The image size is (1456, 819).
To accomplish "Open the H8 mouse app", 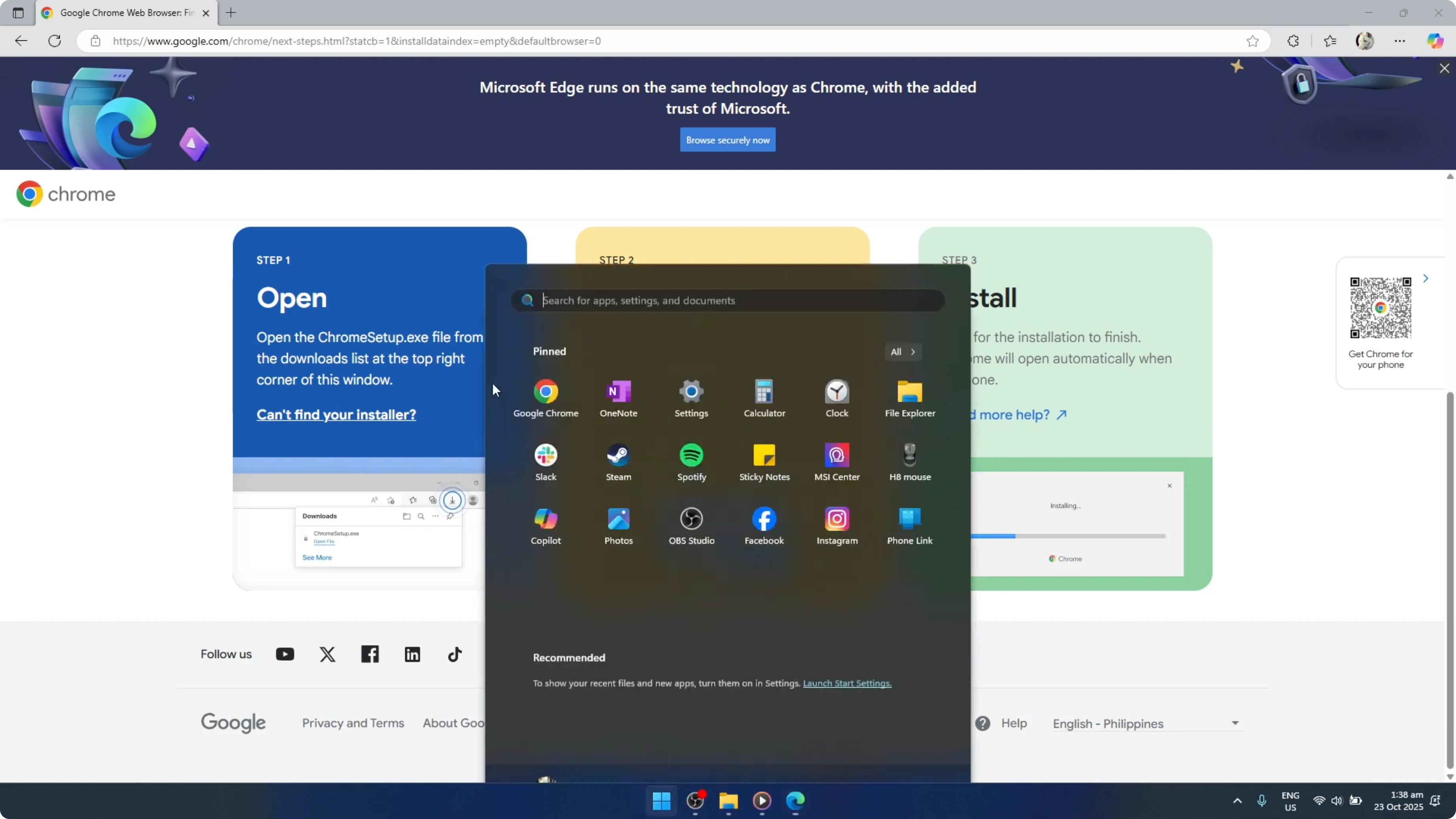I will click(x=910, y=463).
